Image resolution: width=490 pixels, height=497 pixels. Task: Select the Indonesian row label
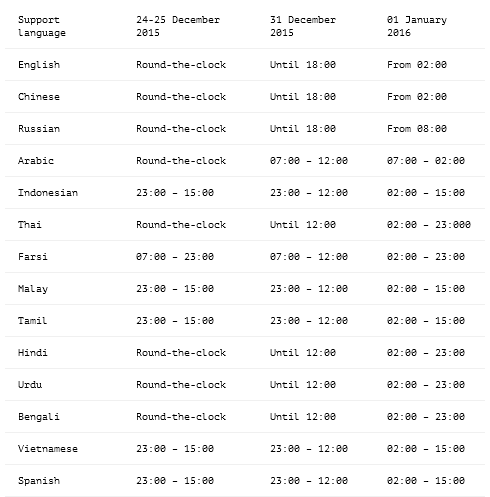point(48,193)
